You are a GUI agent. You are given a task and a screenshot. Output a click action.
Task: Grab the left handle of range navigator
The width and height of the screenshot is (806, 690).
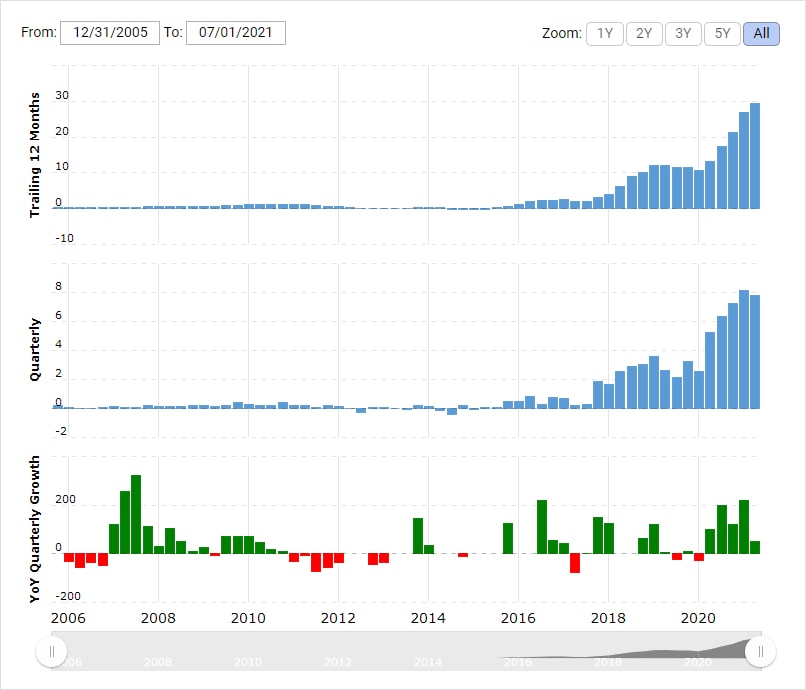point(50,652)
